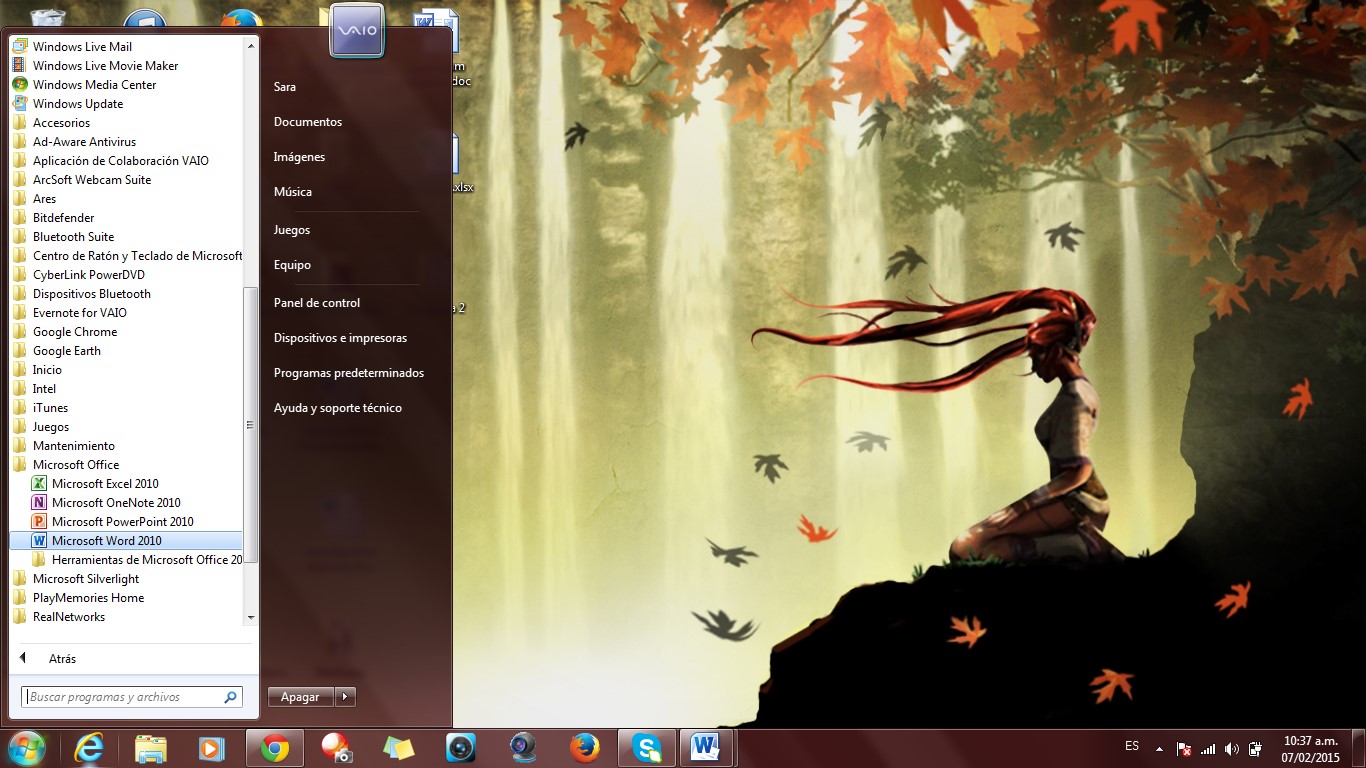Click the Buscar programas y archivos field
Image resolution: width=1366 pixels, height=768 pixels.
tap(132, 697)
